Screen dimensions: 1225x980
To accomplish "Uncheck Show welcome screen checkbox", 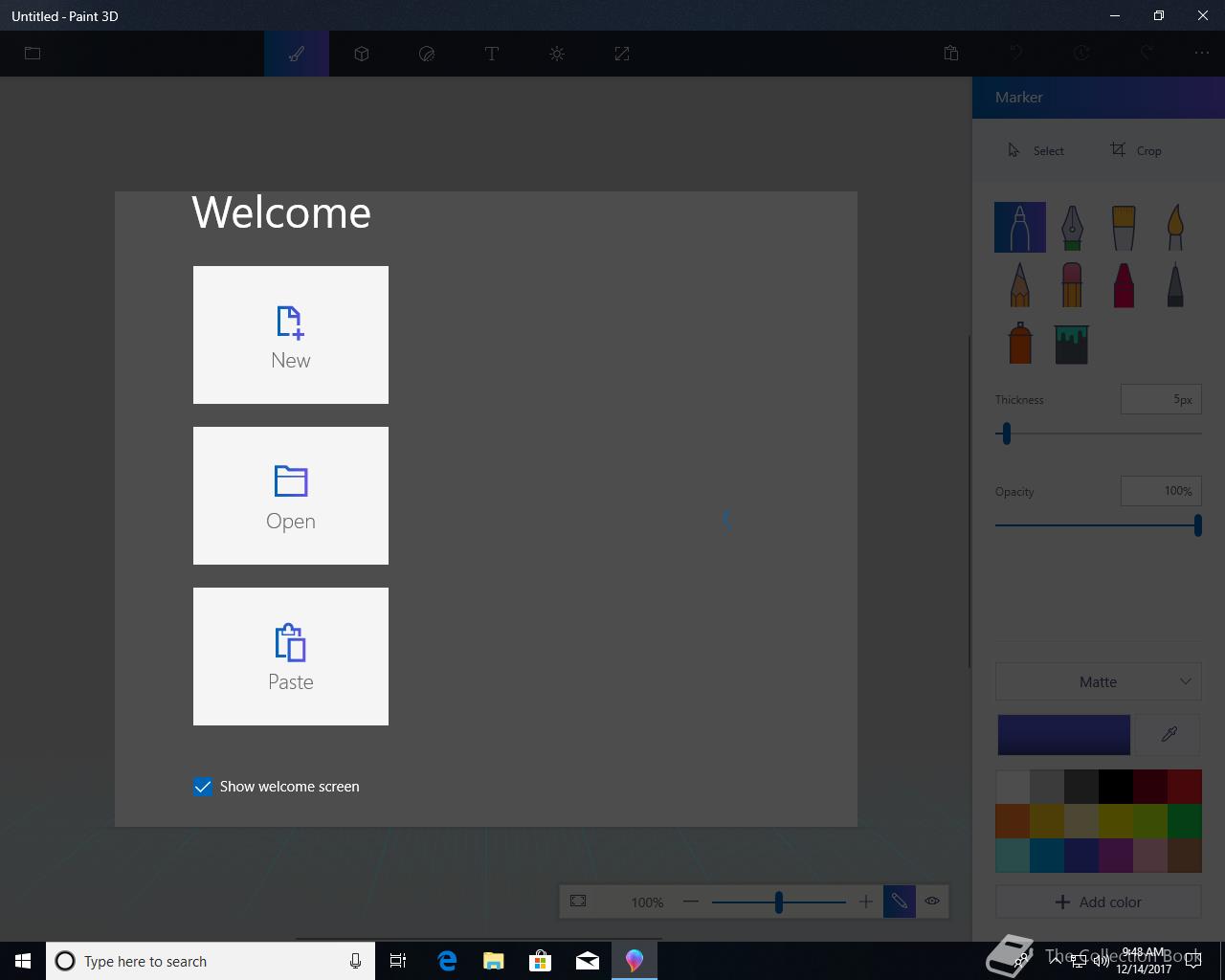I will [203, 787].
